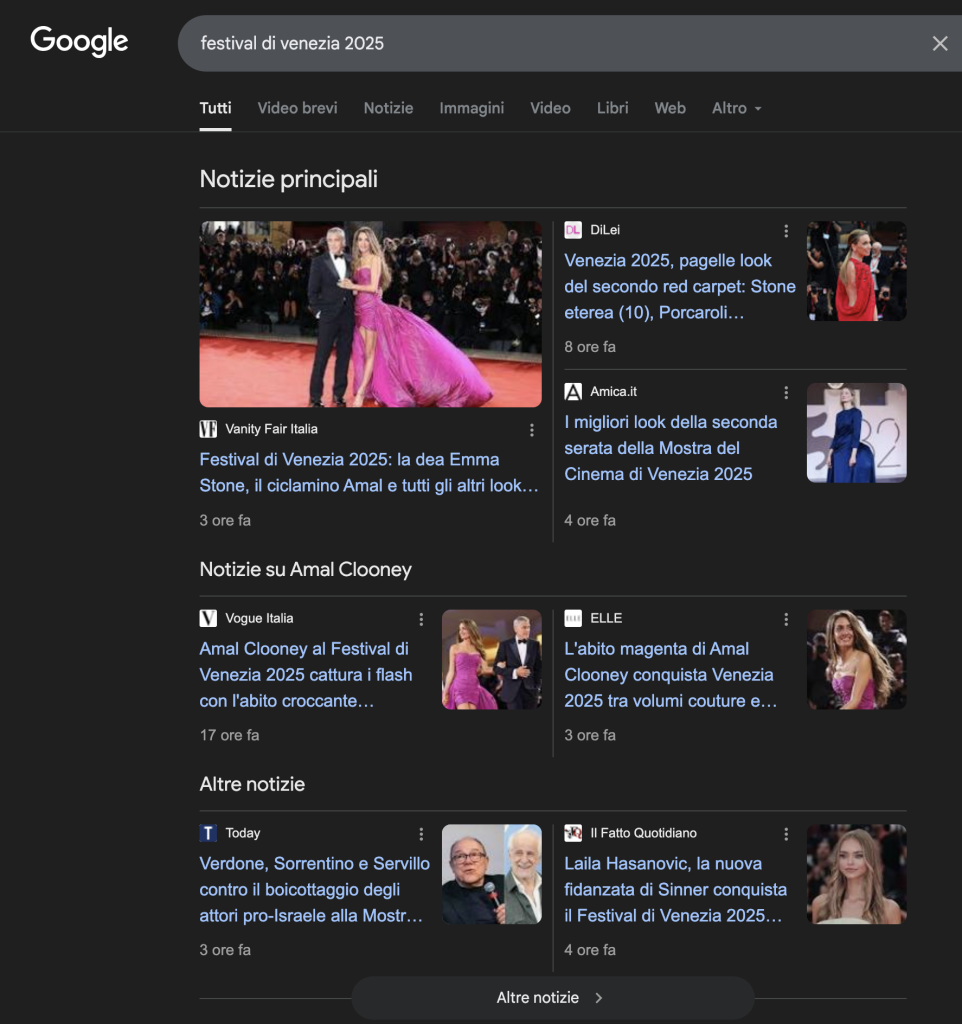Screen dimensions: 962x1024
Task: Clear the search box with the X icon
Action: tap(939, 43)
